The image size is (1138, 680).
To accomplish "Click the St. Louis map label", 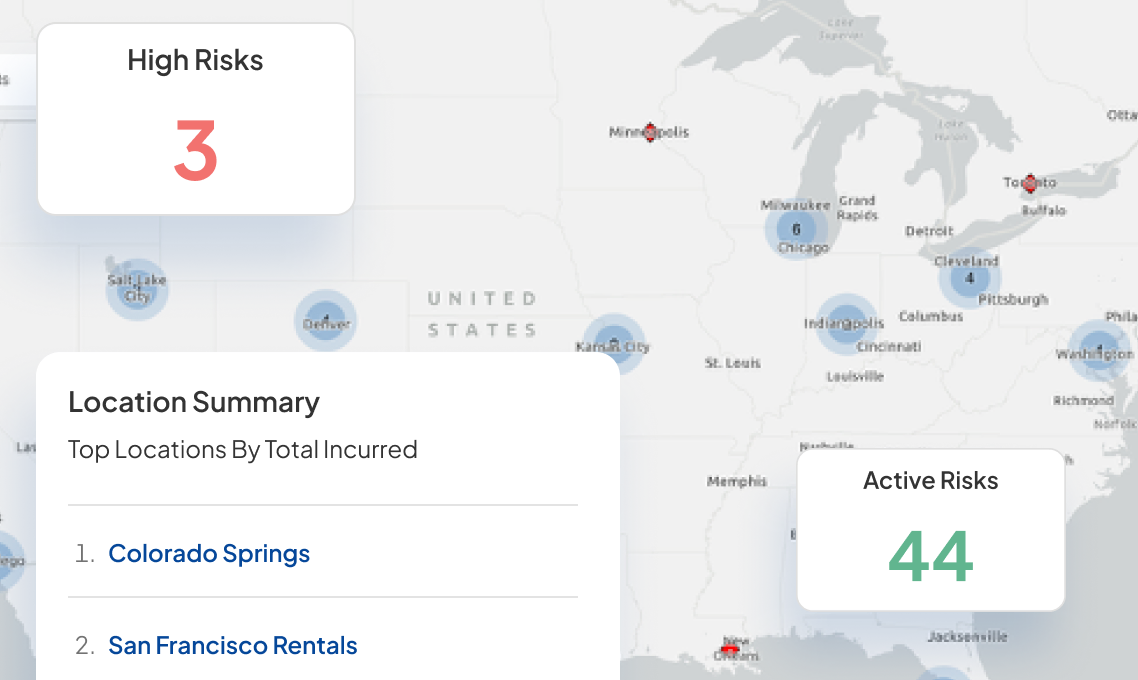I will (x=733, y=362).
